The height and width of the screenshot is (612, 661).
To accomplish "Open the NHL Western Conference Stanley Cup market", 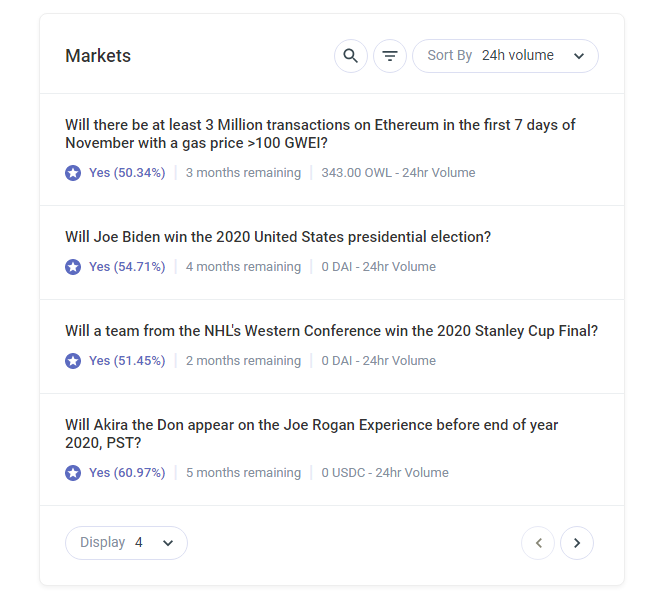I will coord(331,331).
